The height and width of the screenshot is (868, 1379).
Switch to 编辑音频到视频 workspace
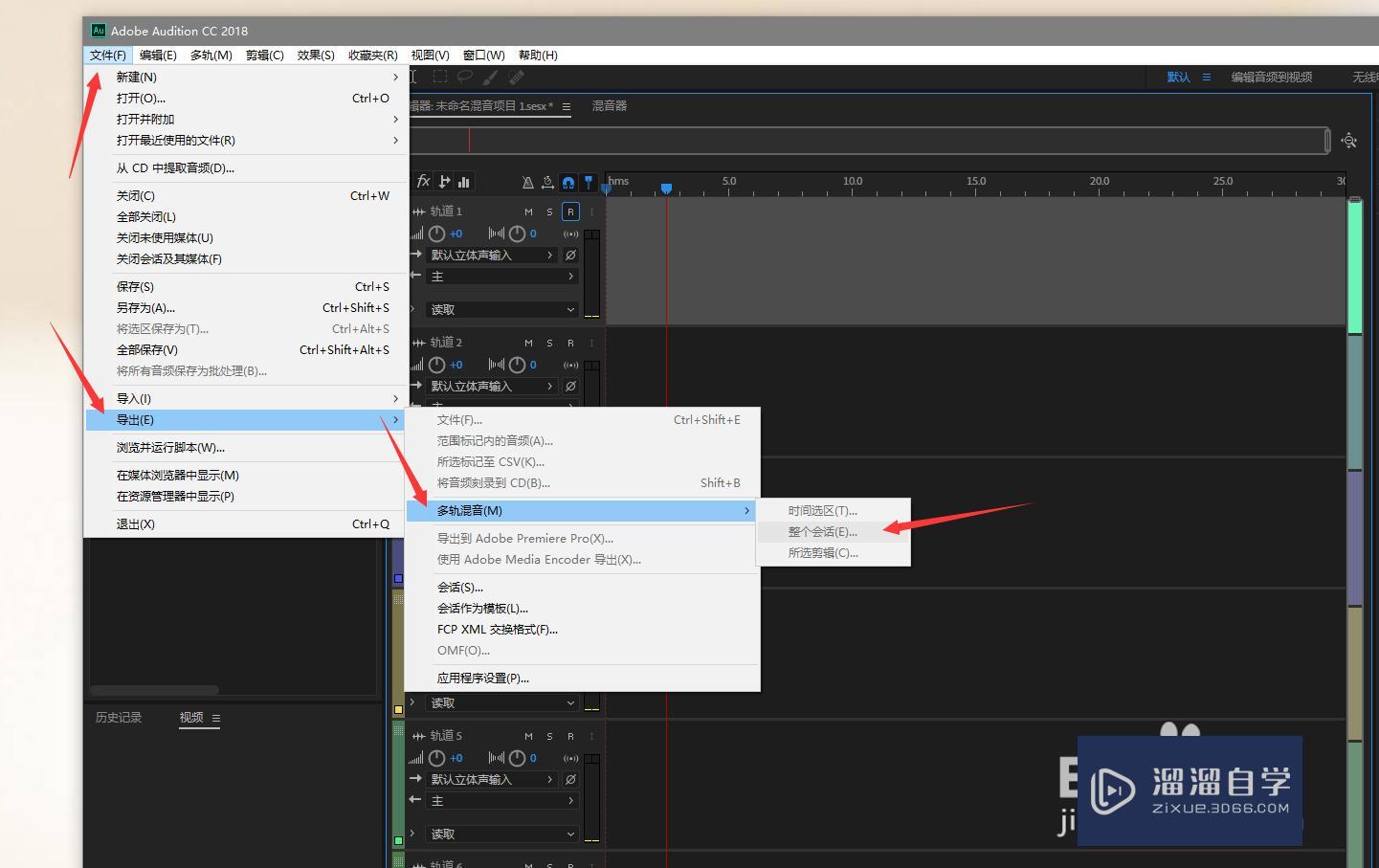point(1272,77)
